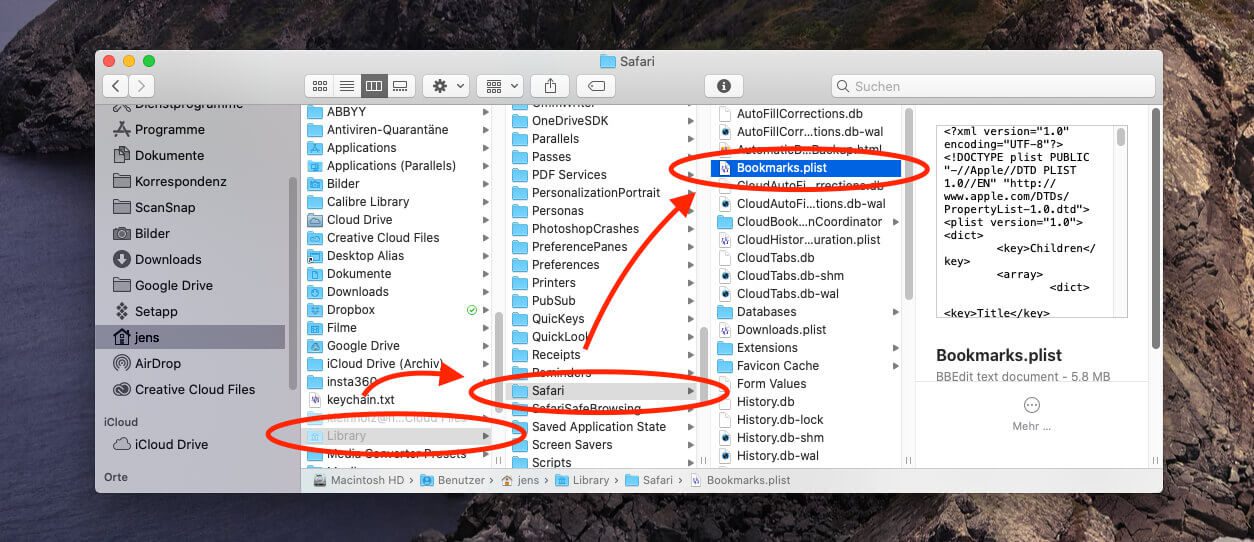
Task: Click the Get Info toolbar button
Action: pyautogui.click(x=724, y=86)
